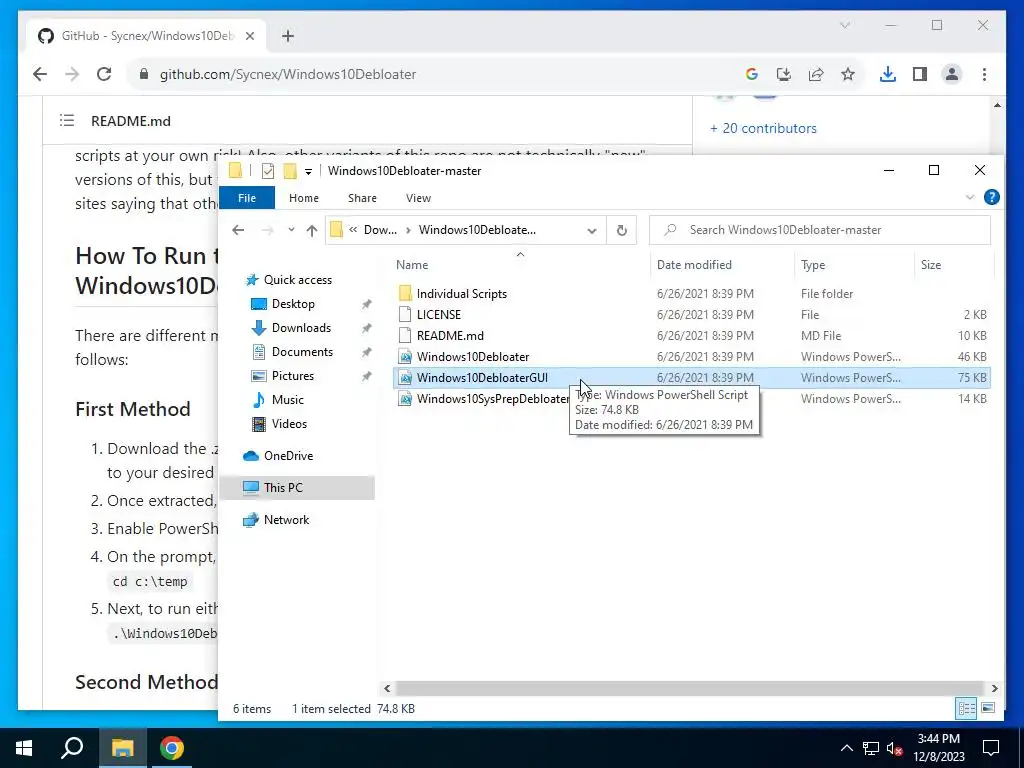Click the install app icon in address bar
The image size is (1024, 768).
point(784,74)
